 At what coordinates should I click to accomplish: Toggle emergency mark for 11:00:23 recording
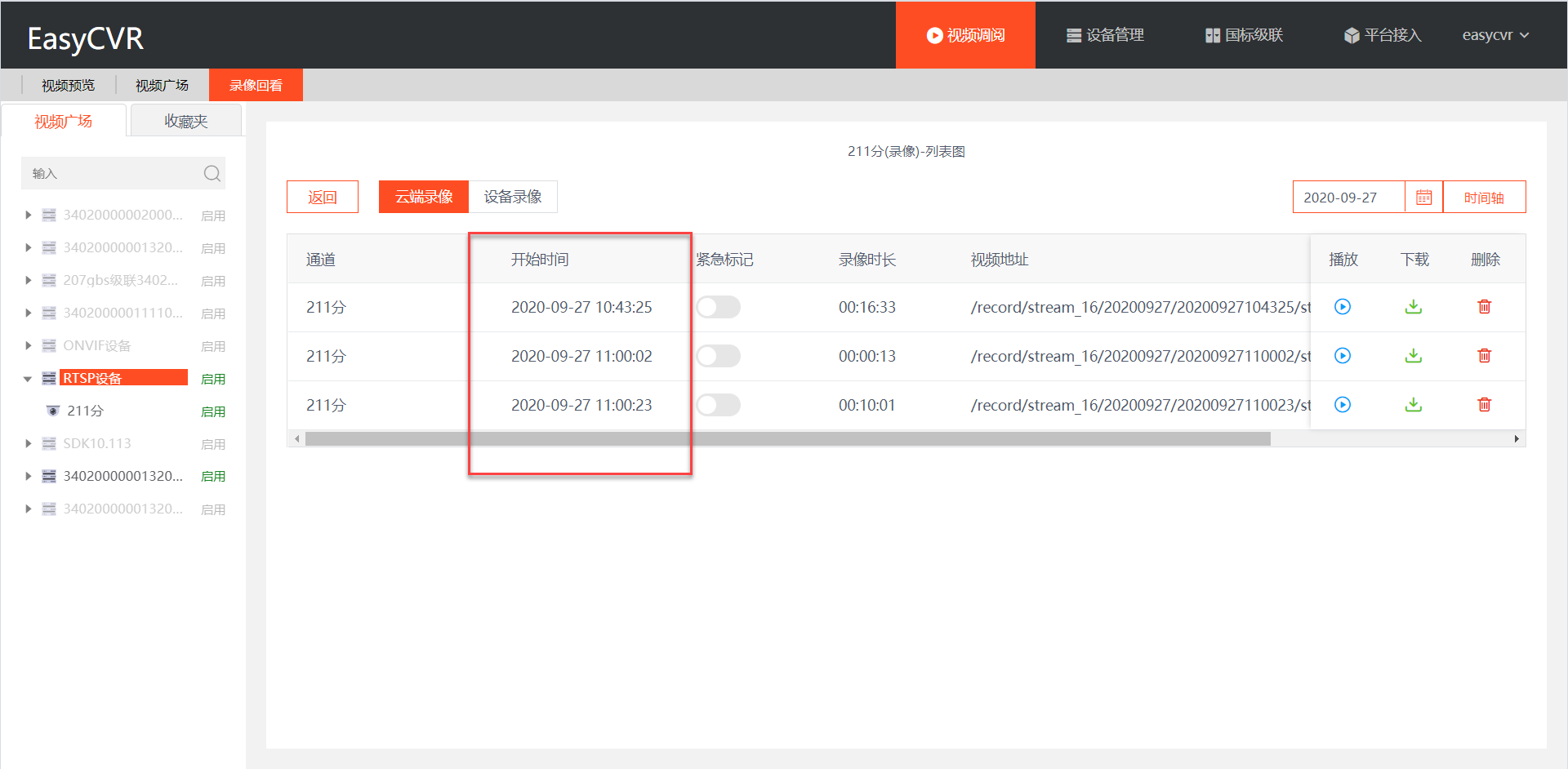point(718,405)
